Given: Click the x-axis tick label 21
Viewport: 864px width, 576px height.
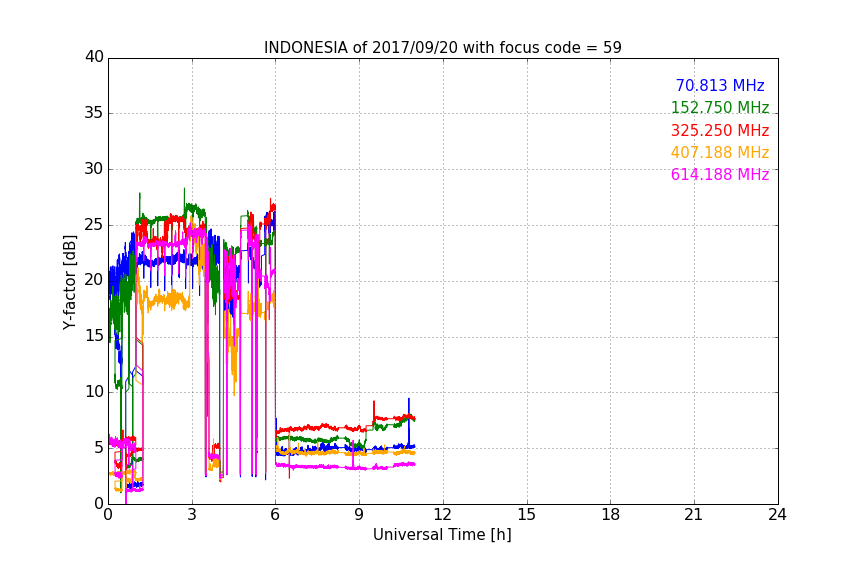Looking at the screenshot, I should [x=694, y=515].
